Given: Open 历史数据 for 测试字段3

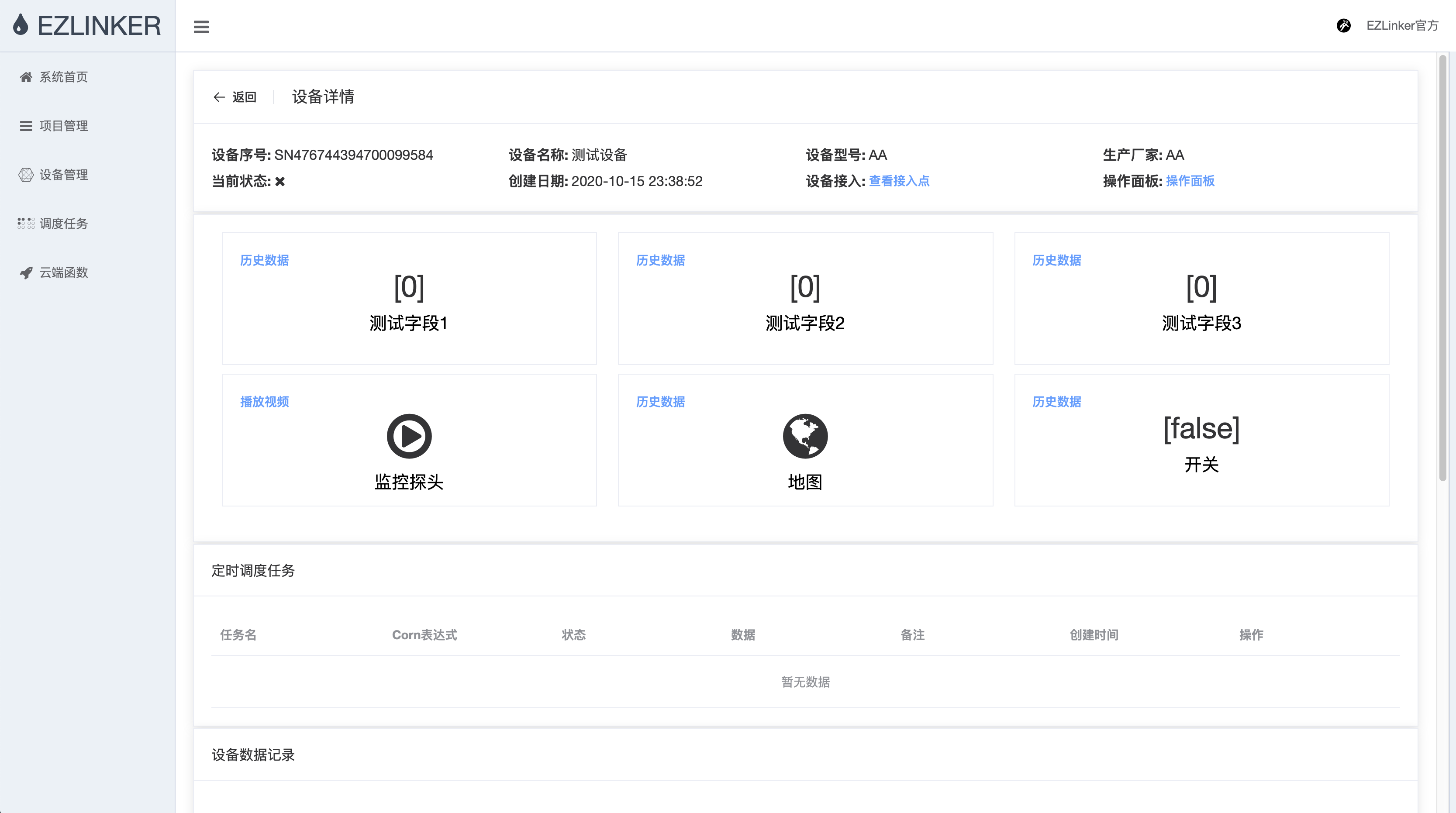Looking at the screenshot, I should (x=1056, y=260).
